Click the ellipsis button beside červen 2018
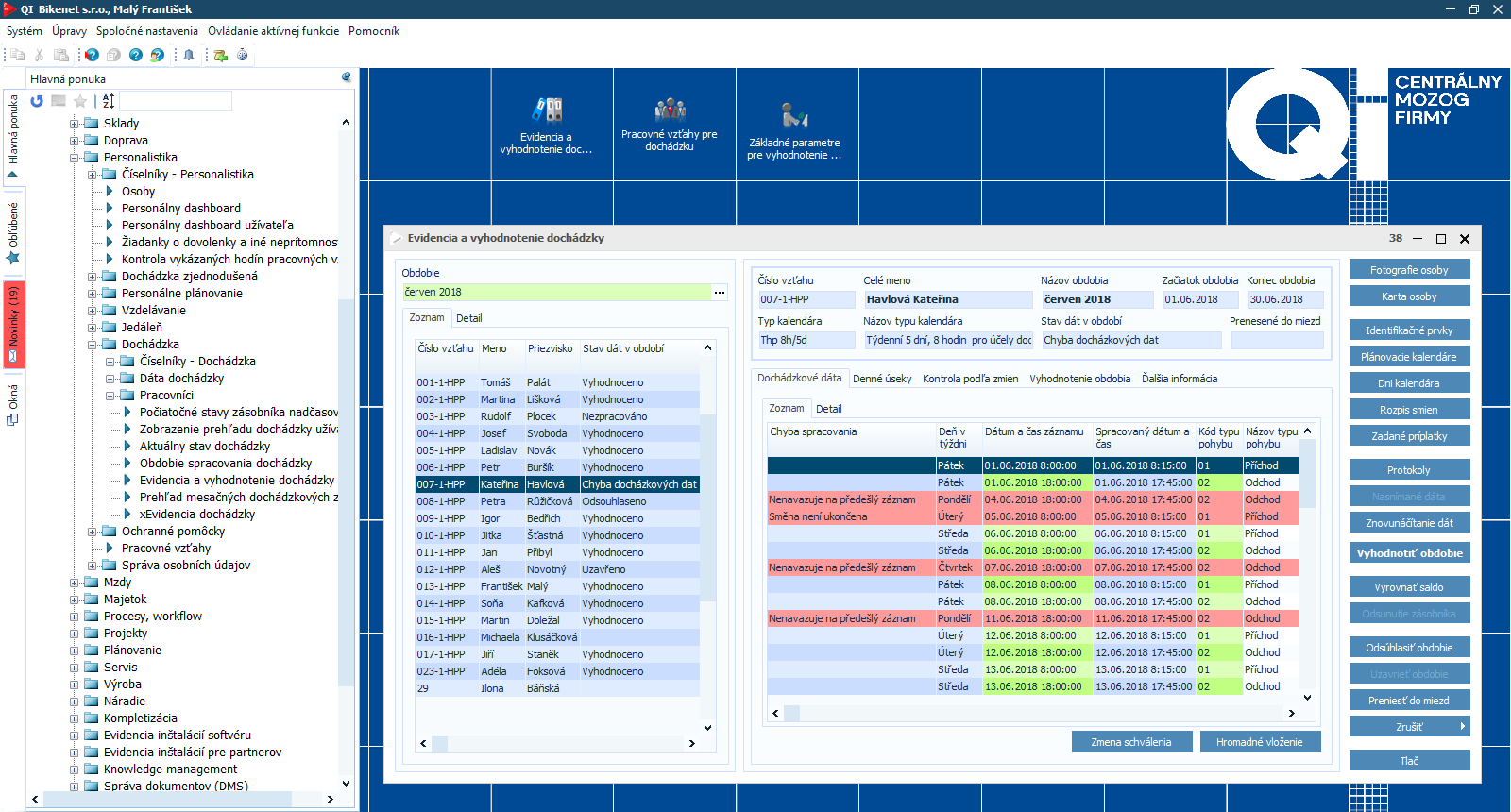The image size is (1511, 812). click(x=720, y=293)
